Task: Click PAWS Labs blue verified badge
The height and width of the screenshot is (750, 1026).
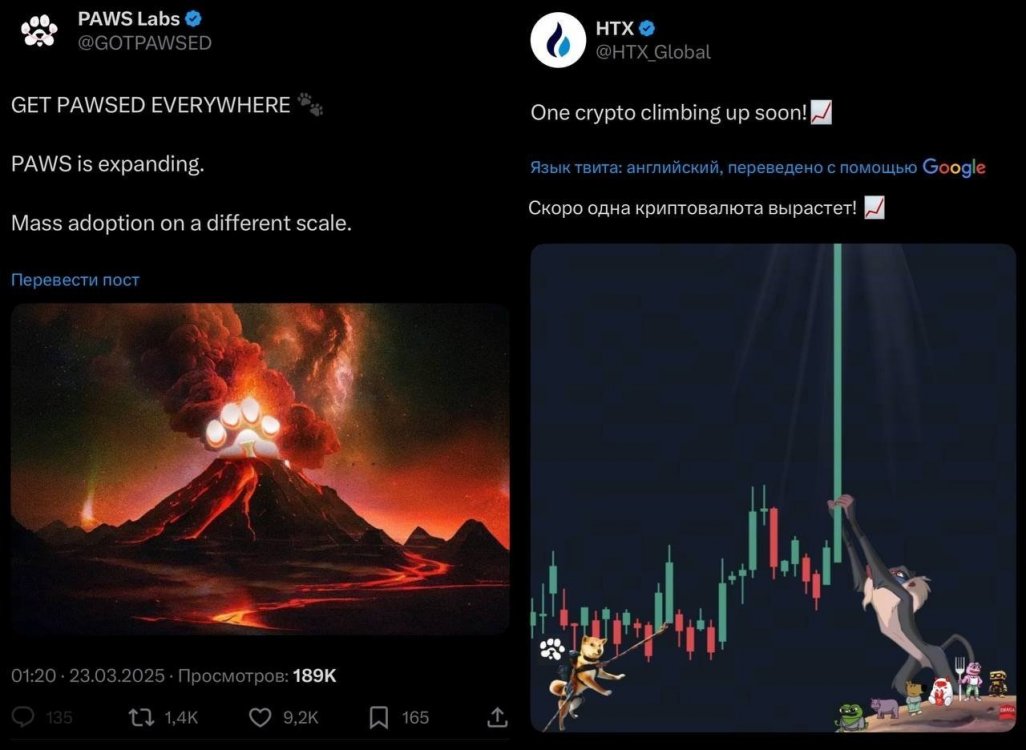Action: [x=194, y=18]
